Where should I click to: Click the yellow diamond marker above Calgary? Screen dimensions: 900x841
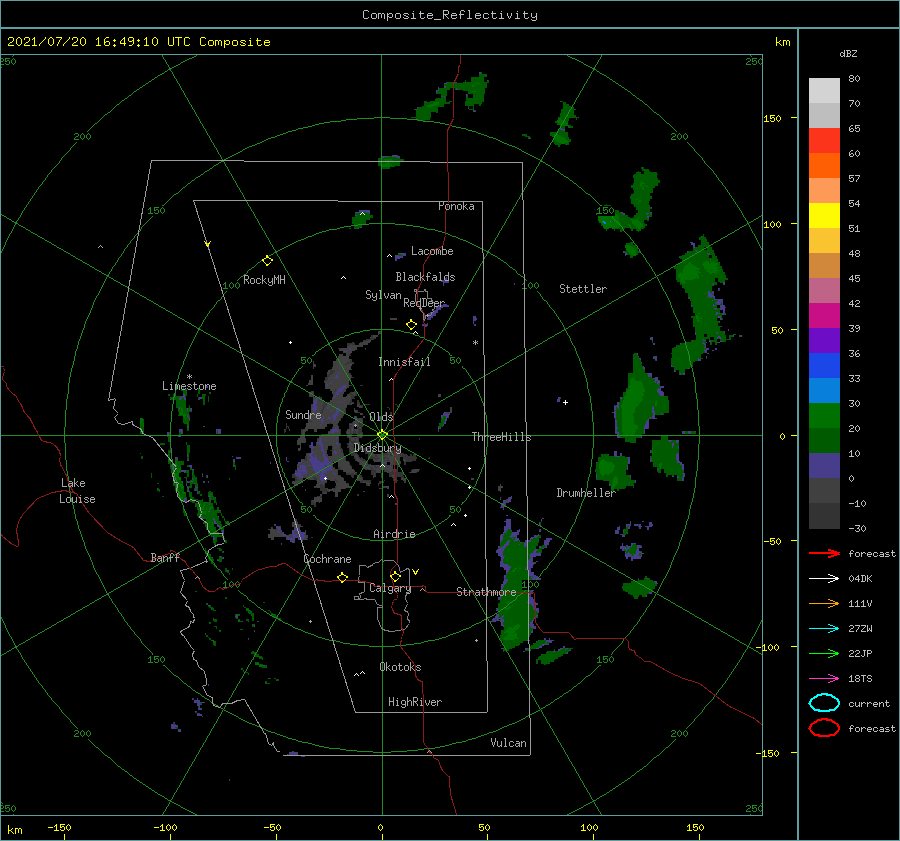(395, 576)
